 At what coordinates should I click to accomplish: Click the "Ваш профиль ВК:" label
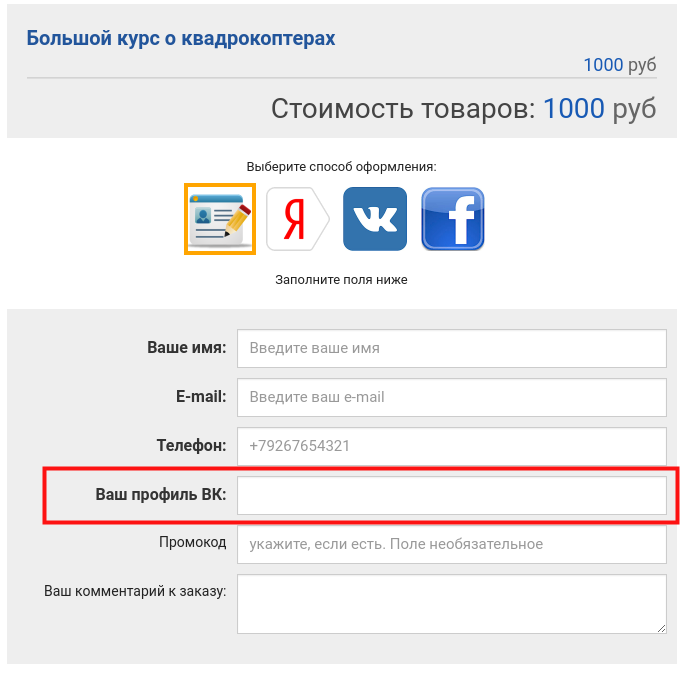[x=161, y=495]
